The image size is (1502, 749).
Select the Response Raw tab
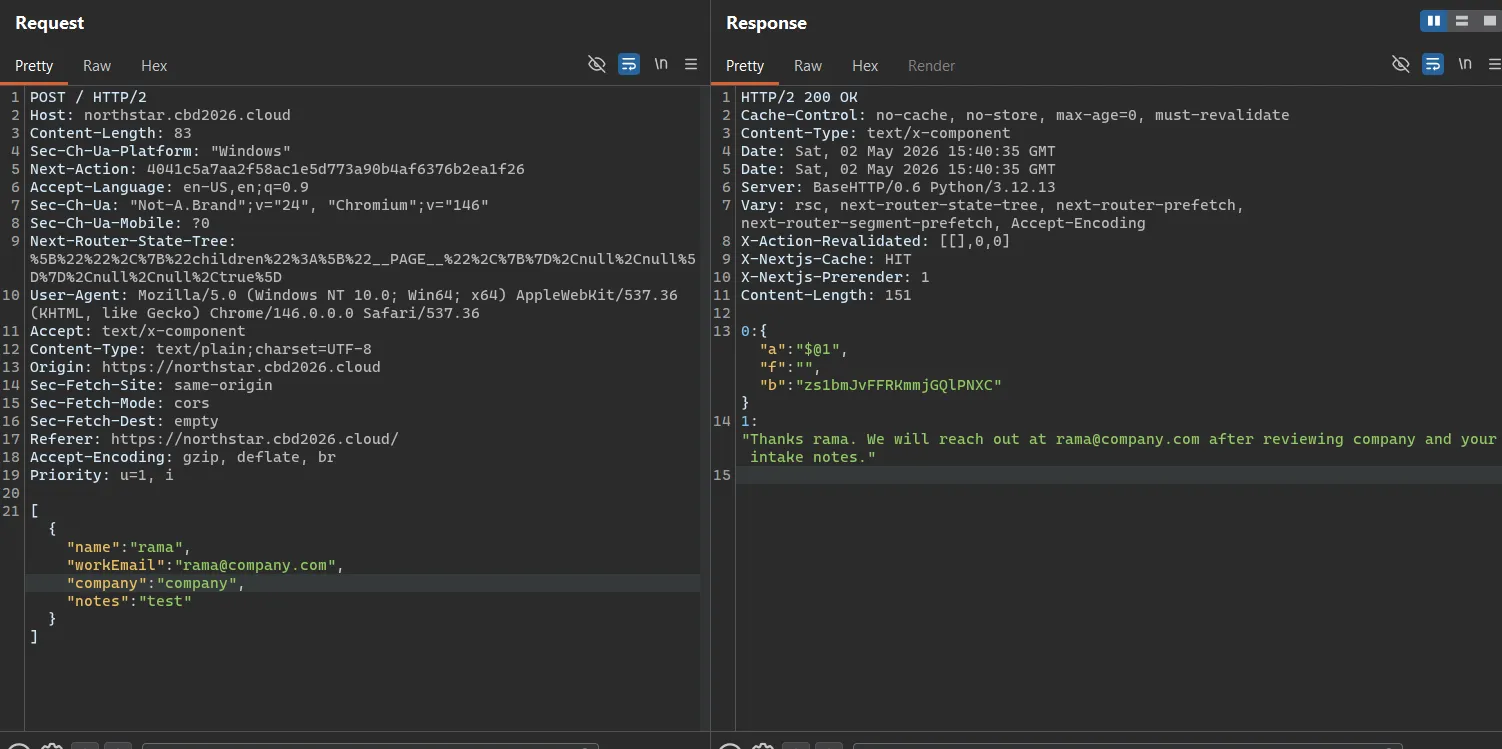808,65
